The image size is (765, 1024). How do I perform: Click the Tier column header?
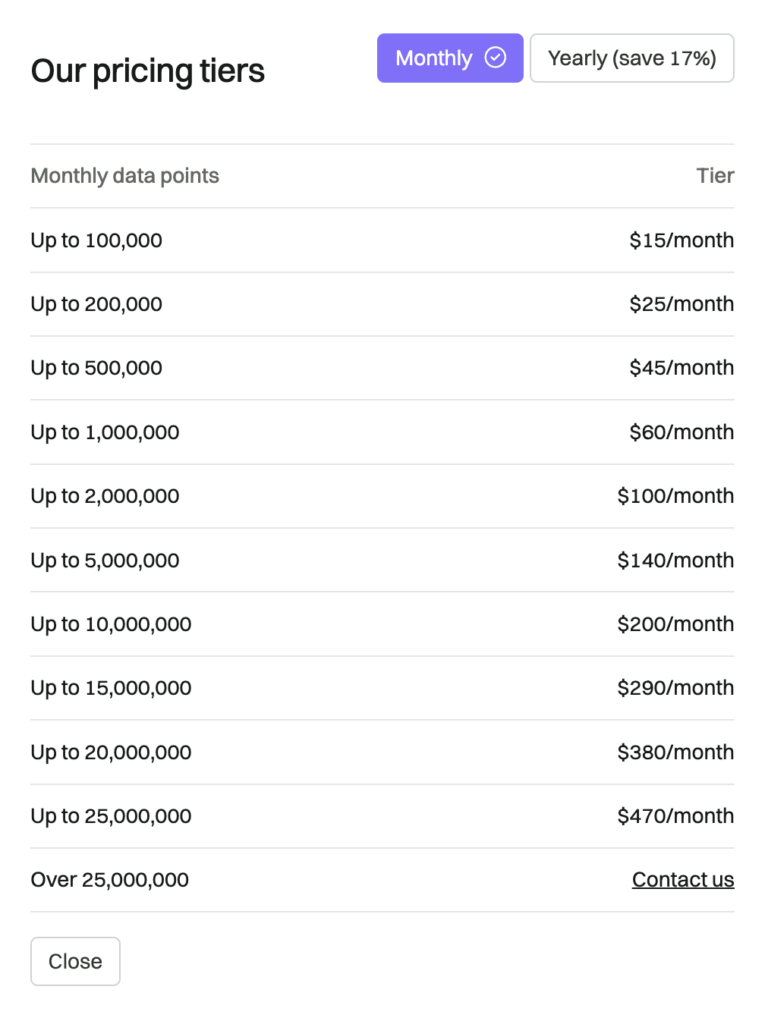coord(715,176)
